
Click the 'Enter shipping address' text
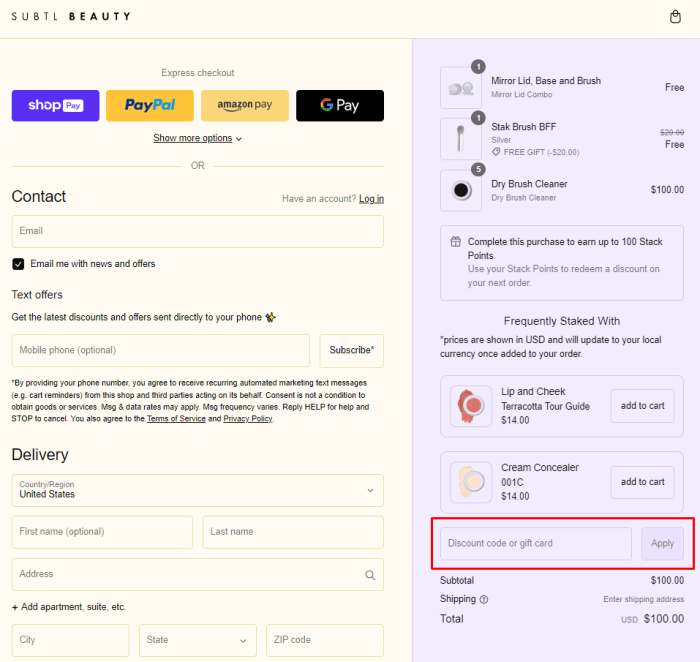(643, 600)
